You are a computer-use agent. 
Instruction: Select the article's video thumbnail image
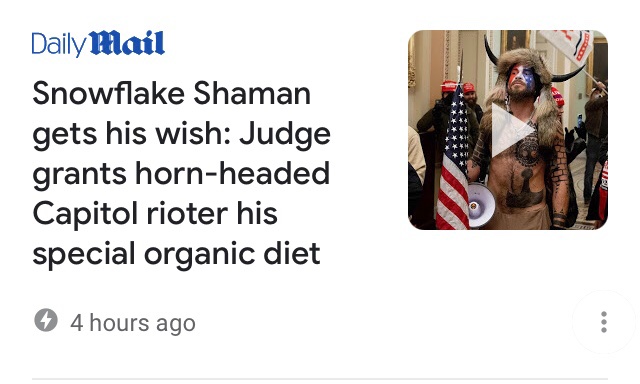click(508, 130)
